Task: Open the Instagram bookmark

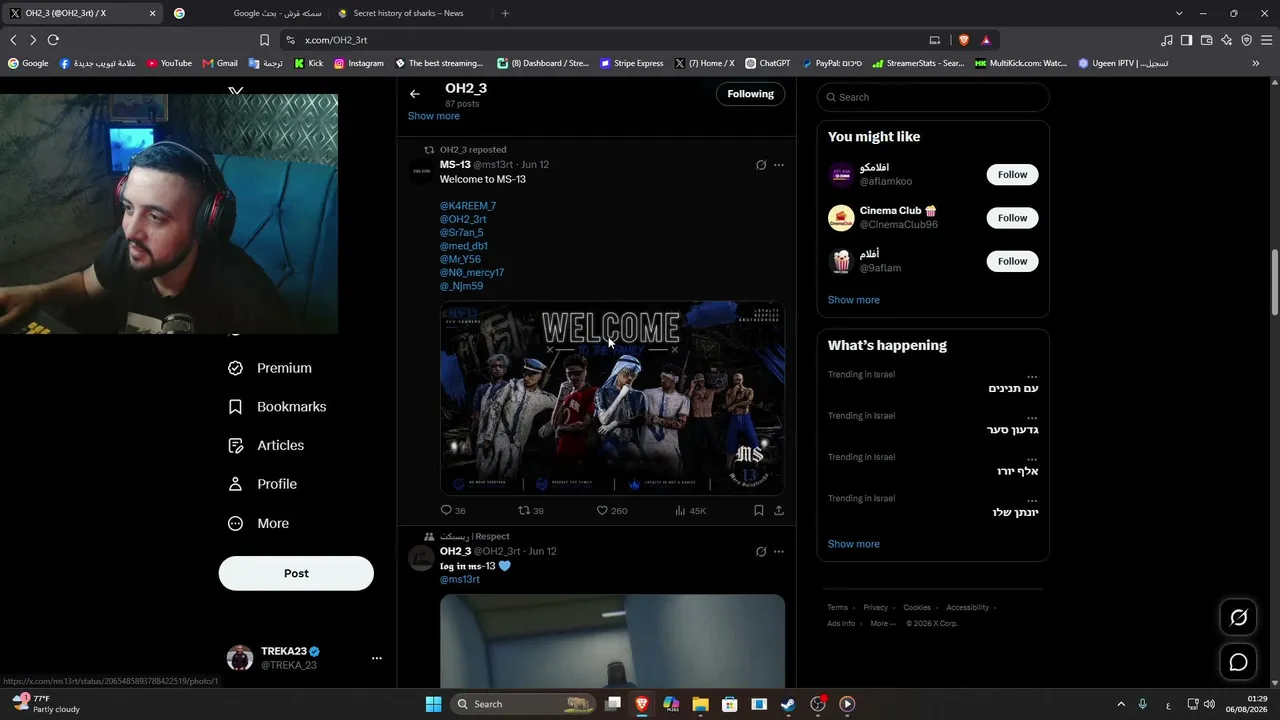Action: click(x=359, y=63)
